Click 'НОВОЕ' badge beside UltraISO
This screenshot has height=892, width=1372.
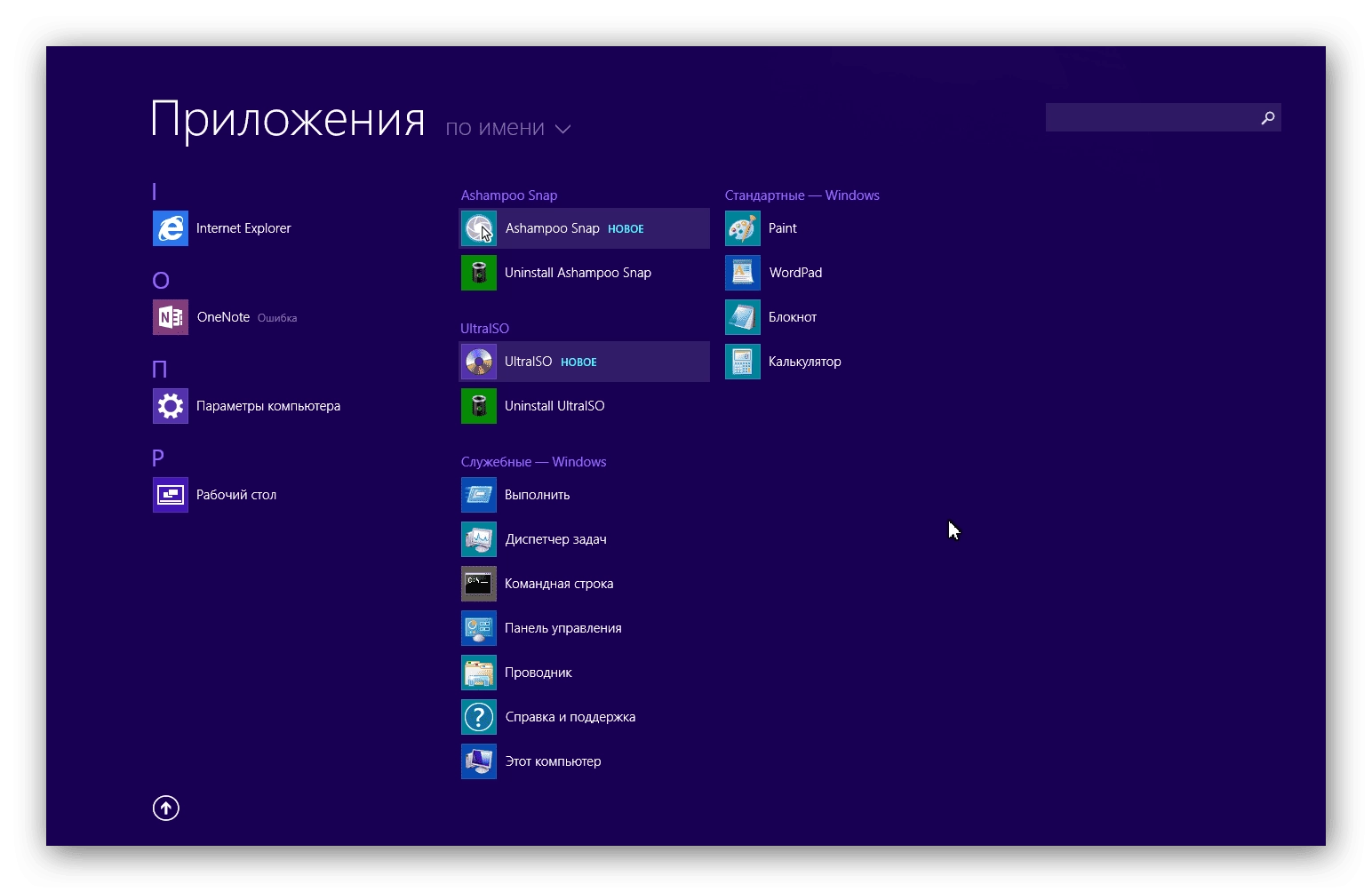click(578, 362)
